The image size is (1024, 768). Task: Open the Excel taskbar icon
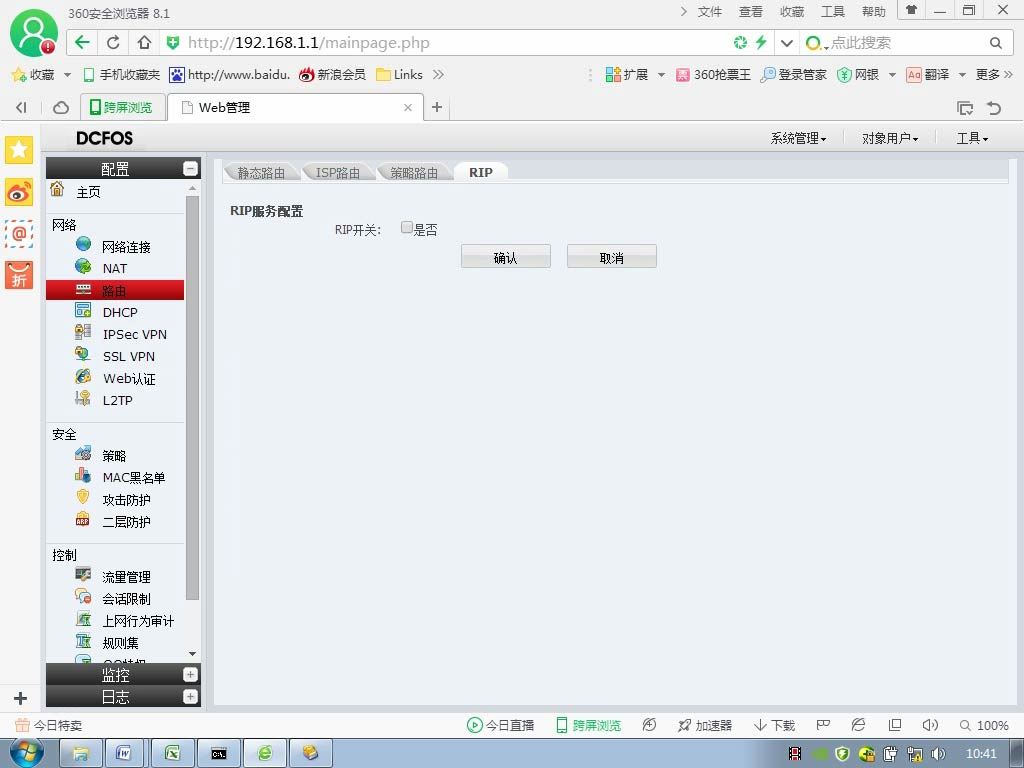[x=172, y=754]
